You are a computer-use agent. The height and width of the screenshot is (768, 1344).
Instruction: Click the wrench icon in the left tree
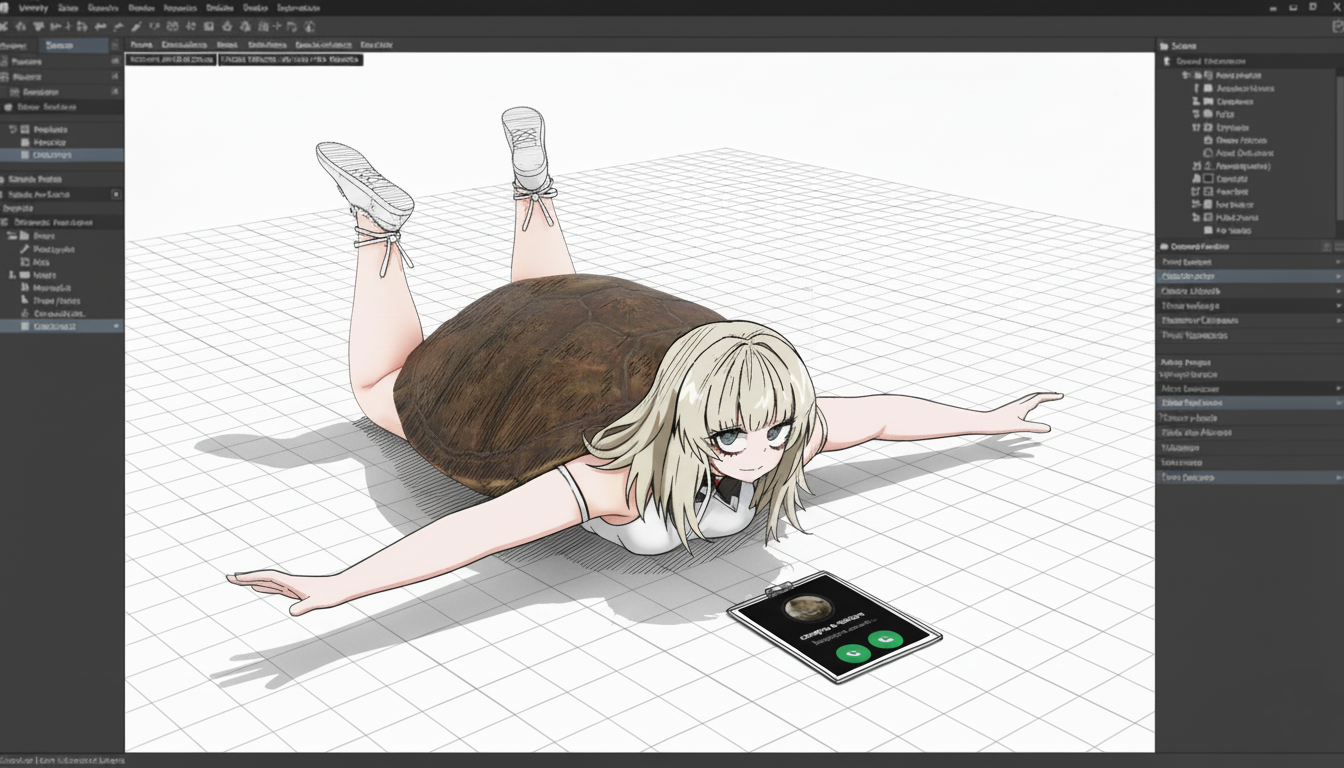26,249
